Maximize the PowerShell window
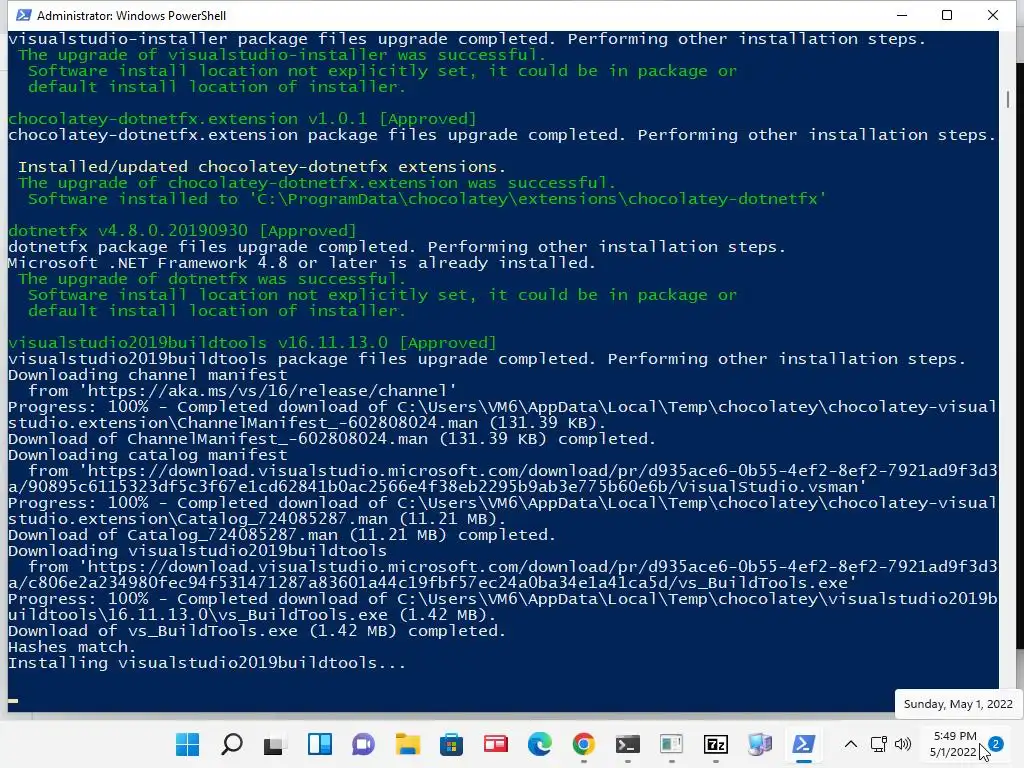 coord(947,15)
